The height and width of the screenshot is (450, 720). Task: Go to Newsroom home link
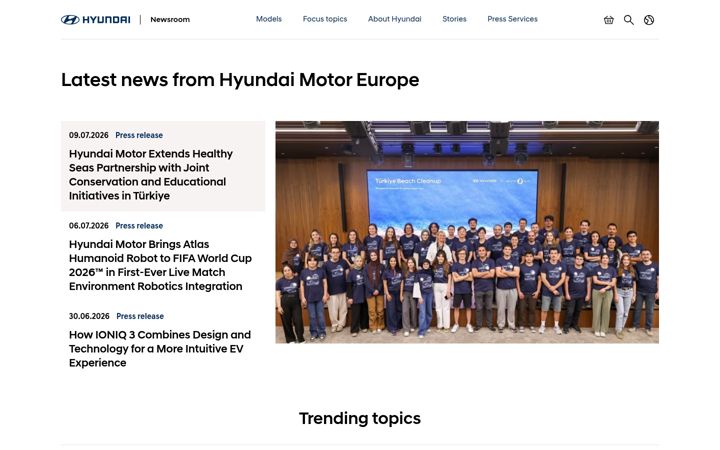click(170, 19)
